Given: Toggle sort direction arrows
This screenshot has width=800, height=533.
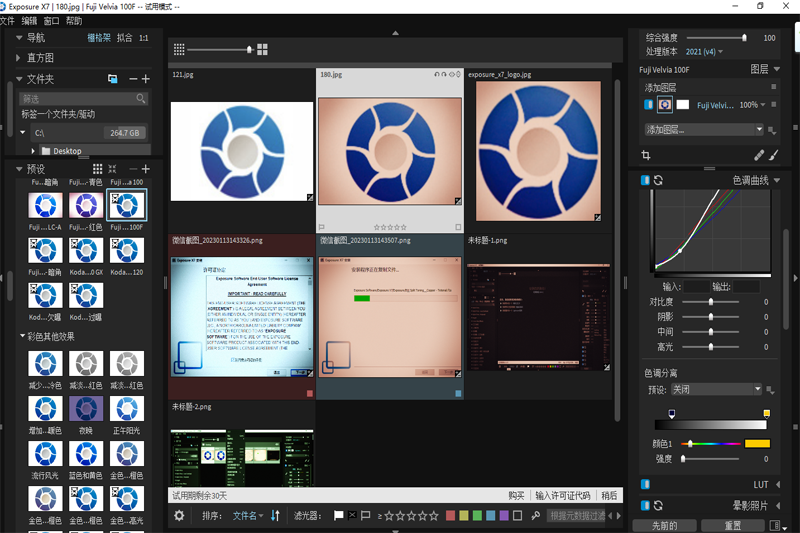Looking at the screenshot, I should 276,516.
